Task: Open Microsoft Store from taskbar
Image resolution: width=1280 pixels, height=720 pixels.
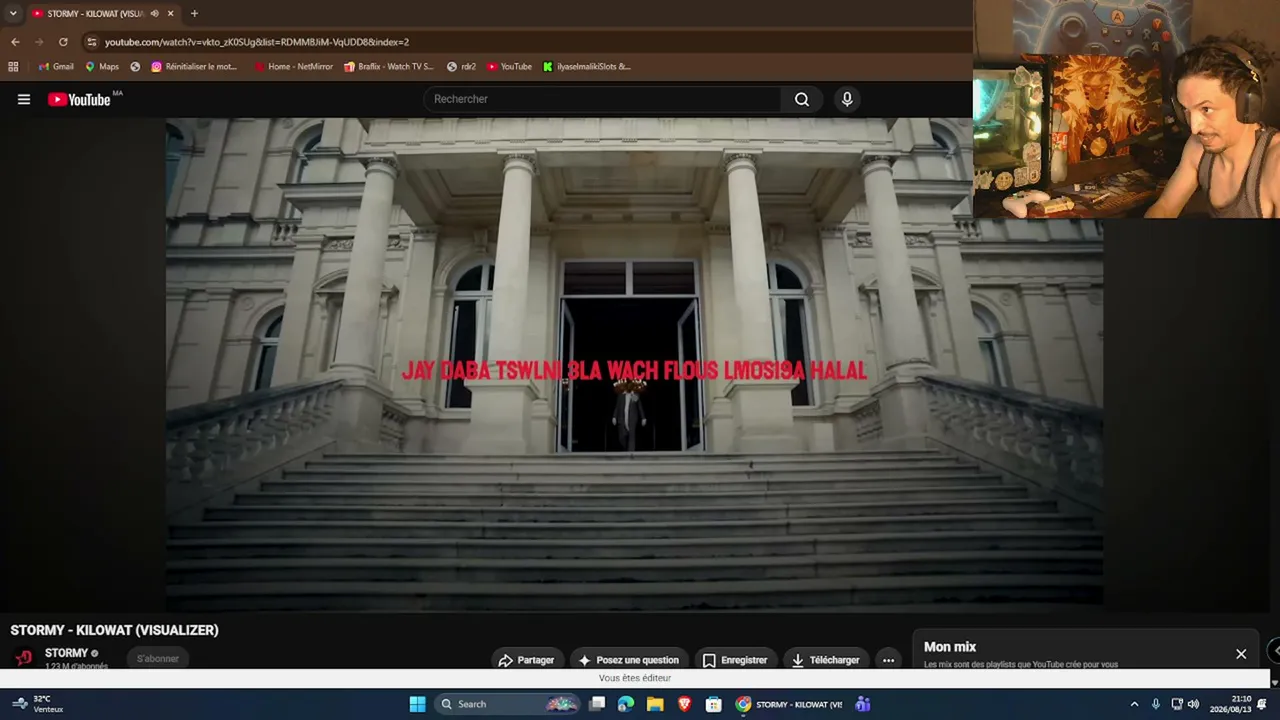Action: 713,704
